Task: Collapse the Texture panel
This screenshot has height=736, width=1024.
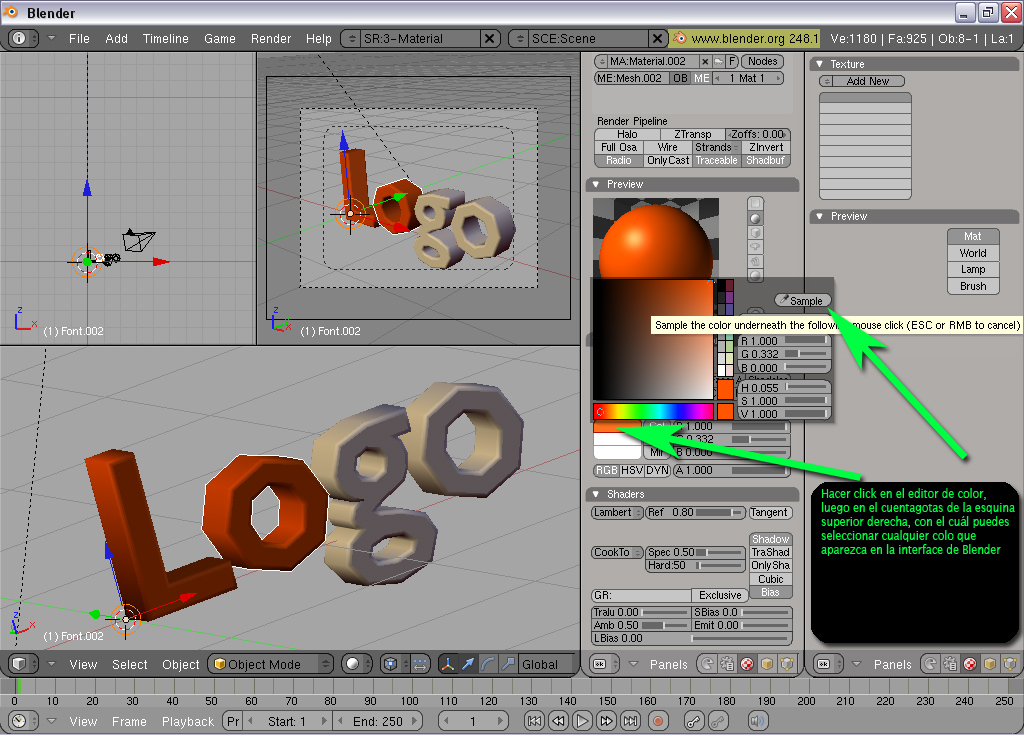Action: pyautogui.click(x=820, y=64)
